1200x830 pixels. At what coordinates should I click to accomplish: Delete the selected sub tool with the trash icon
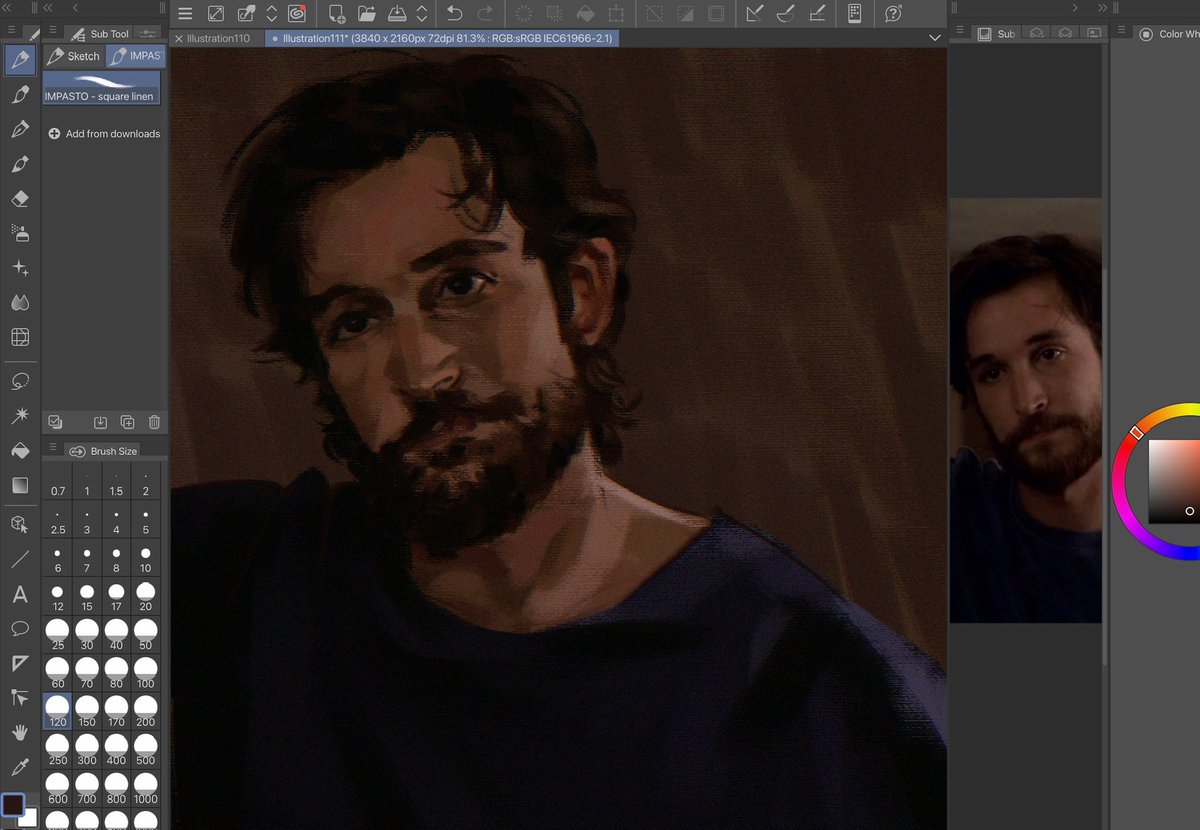pos(154,422)
